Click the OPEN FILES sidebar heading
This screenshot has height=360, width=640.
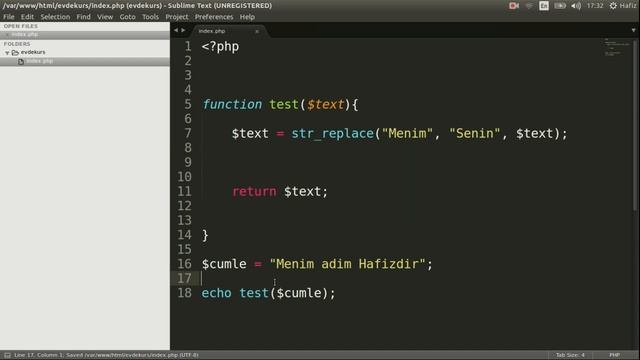point(20,26)
